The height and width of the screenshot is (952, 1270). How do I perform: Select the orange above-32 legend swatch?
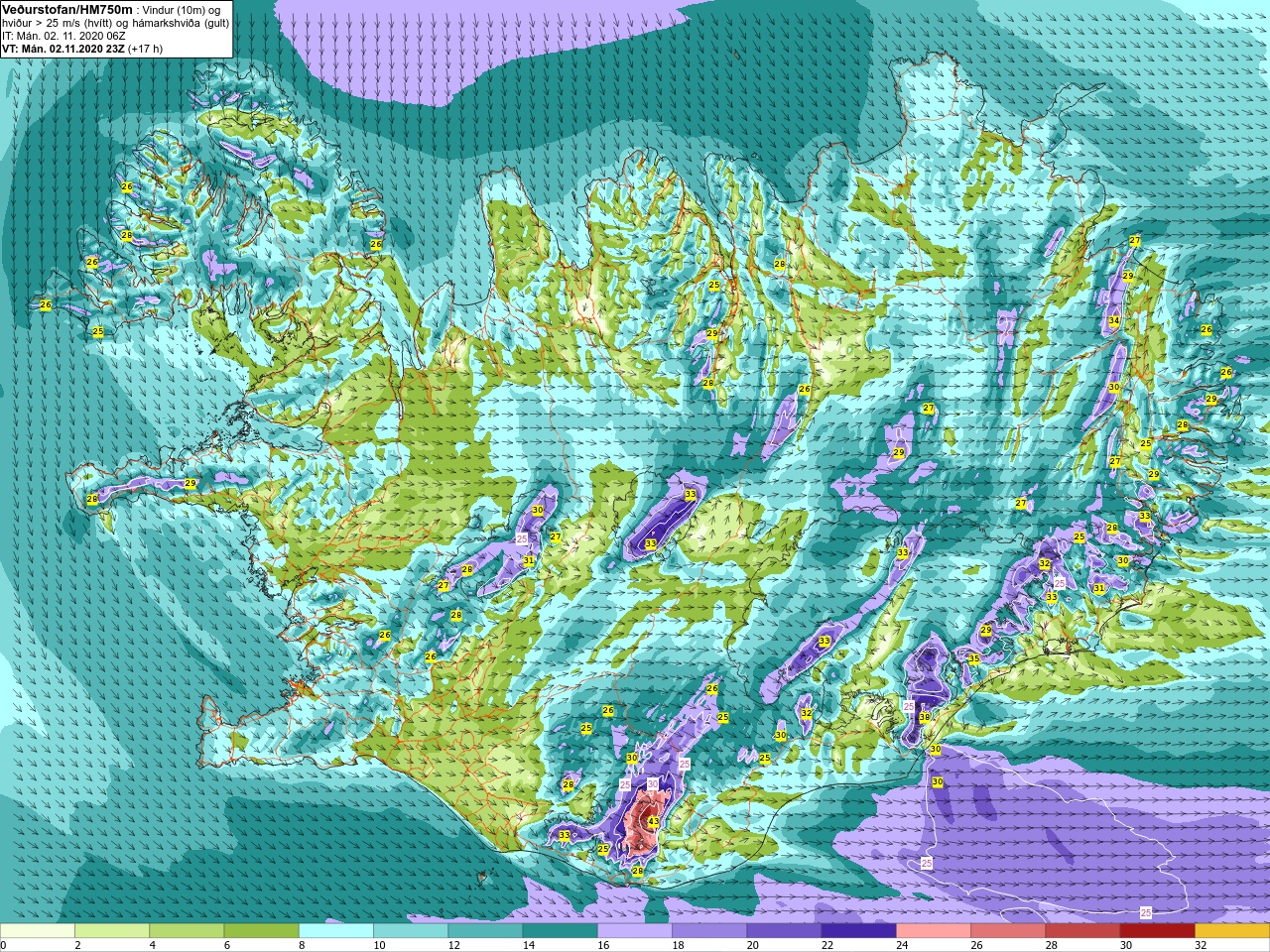click(x=1232, y=931)
